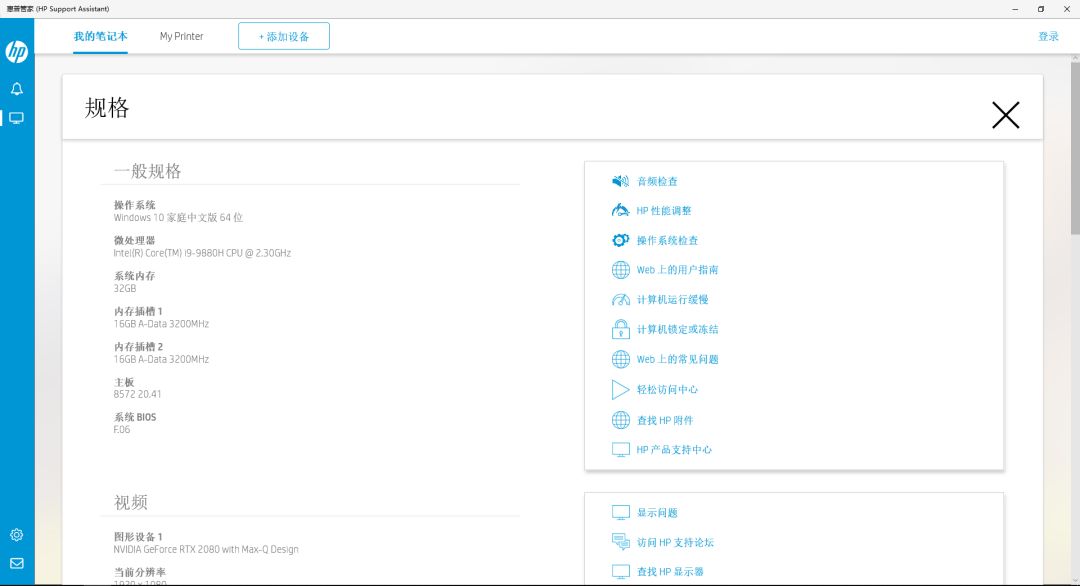This screenshot has height=586, width=1080.
Task: Select Windows 10 家庭中文版 64 位 text
Action: pos(178,218)
